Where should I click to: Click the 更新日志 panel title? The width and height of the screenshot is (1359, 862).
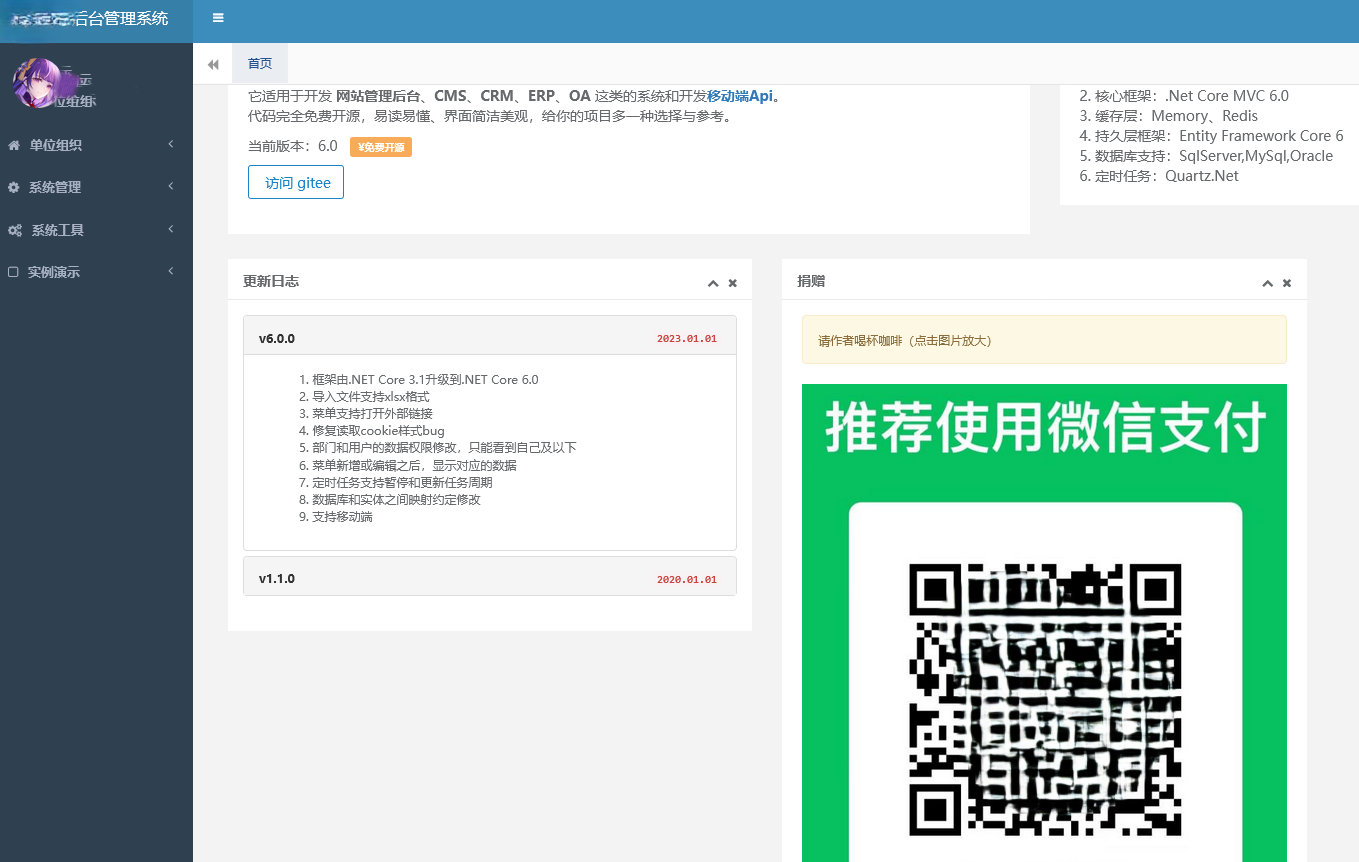click(x=271, y=282)
